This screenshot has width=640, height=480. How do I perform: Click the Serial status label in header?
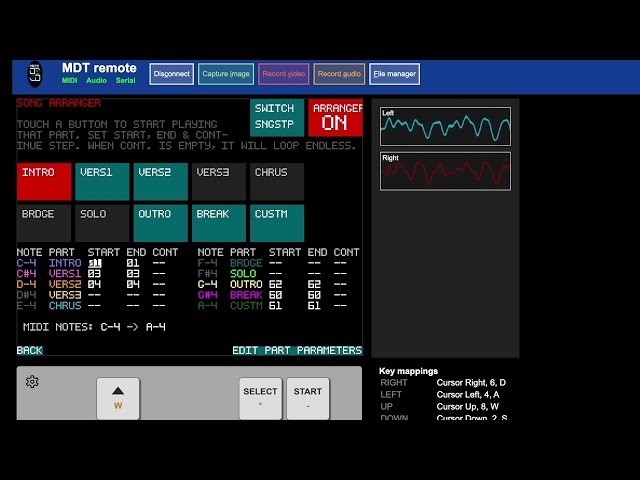click(125, 80)
